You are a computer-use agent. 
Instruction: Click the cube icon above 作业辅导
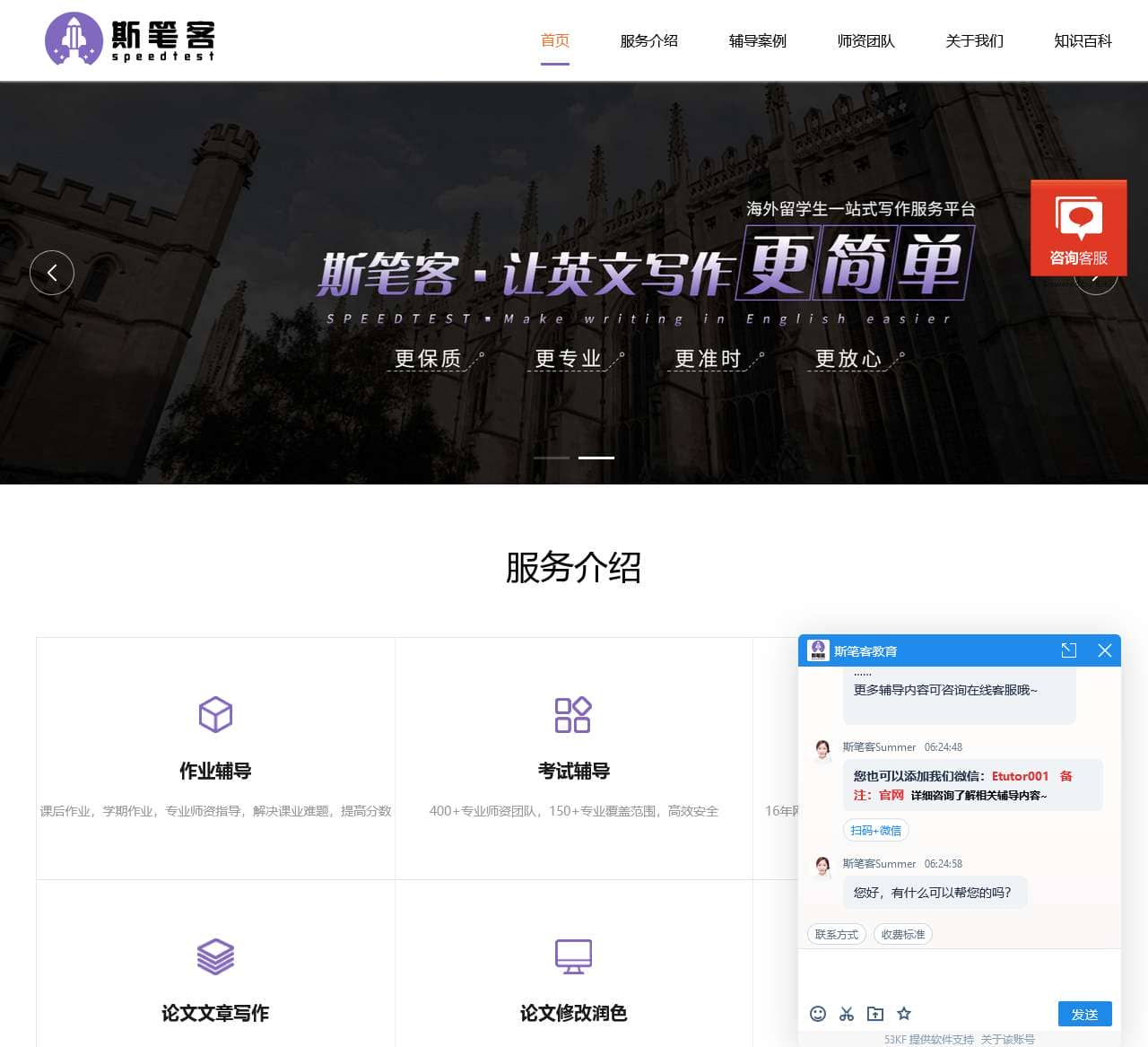213,715
